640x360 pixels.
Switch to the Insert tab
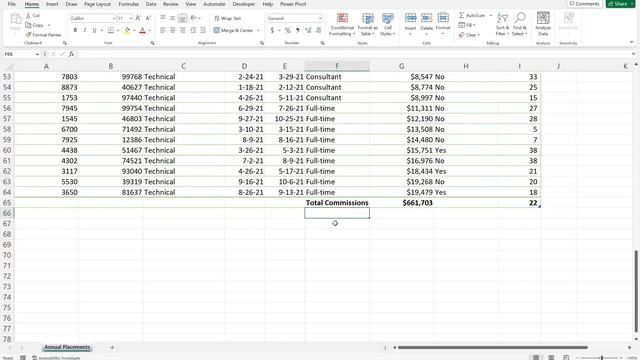(x=52, y=4)
